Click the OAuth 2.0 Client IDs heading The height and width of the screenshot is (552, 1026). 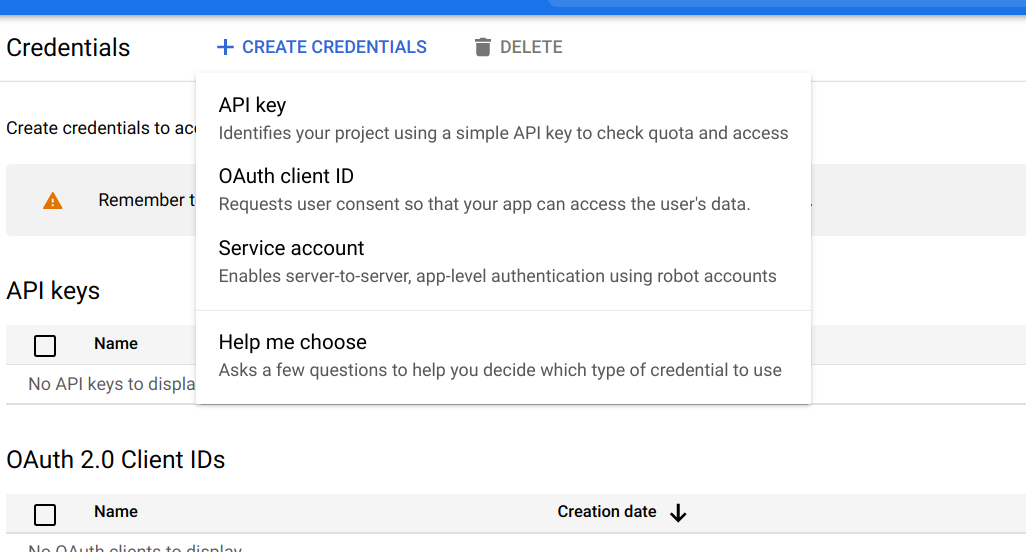[116, 460]
